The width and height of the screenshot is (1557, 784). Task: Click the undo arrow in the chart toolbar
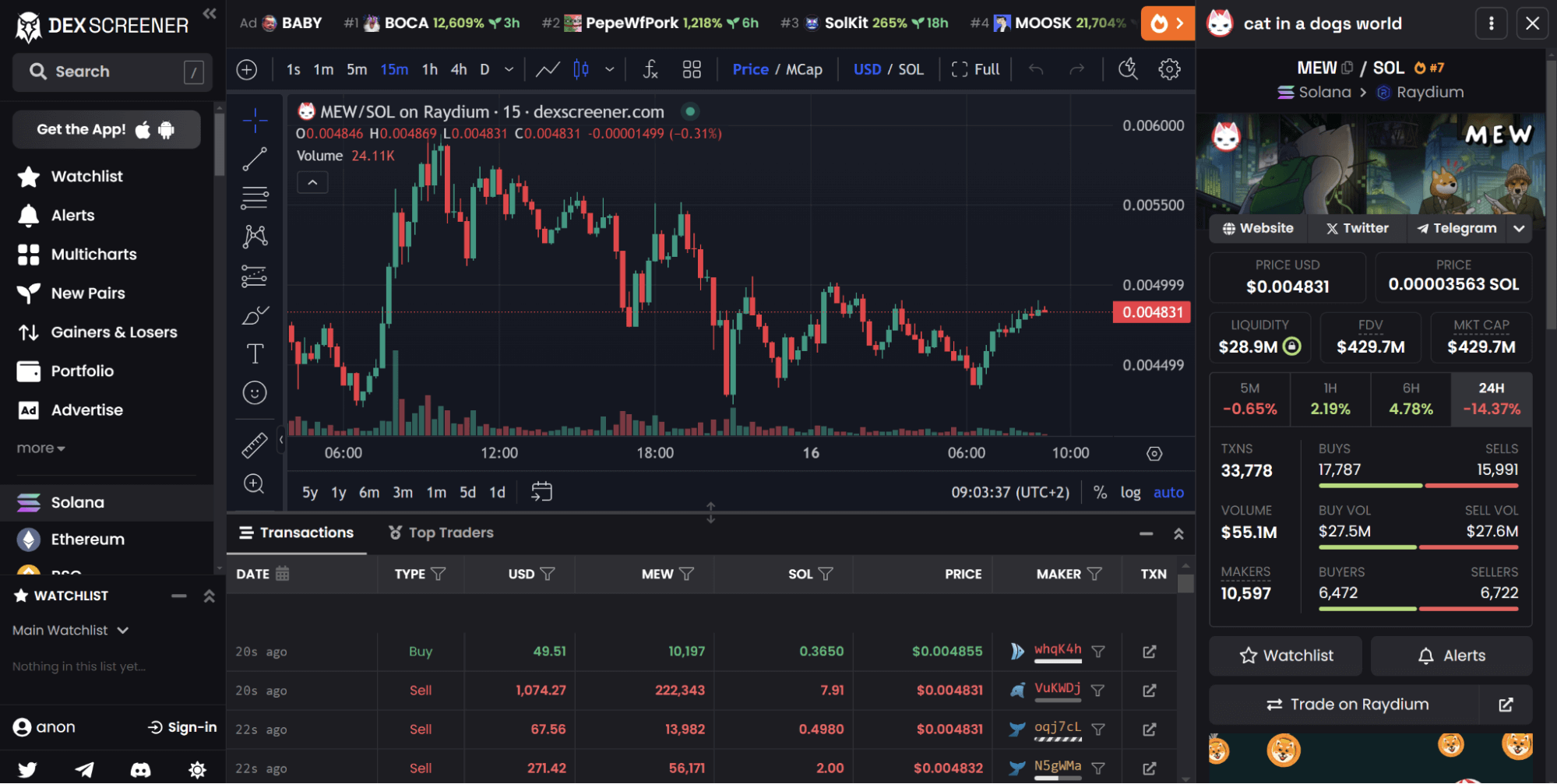pos(1036,69)
